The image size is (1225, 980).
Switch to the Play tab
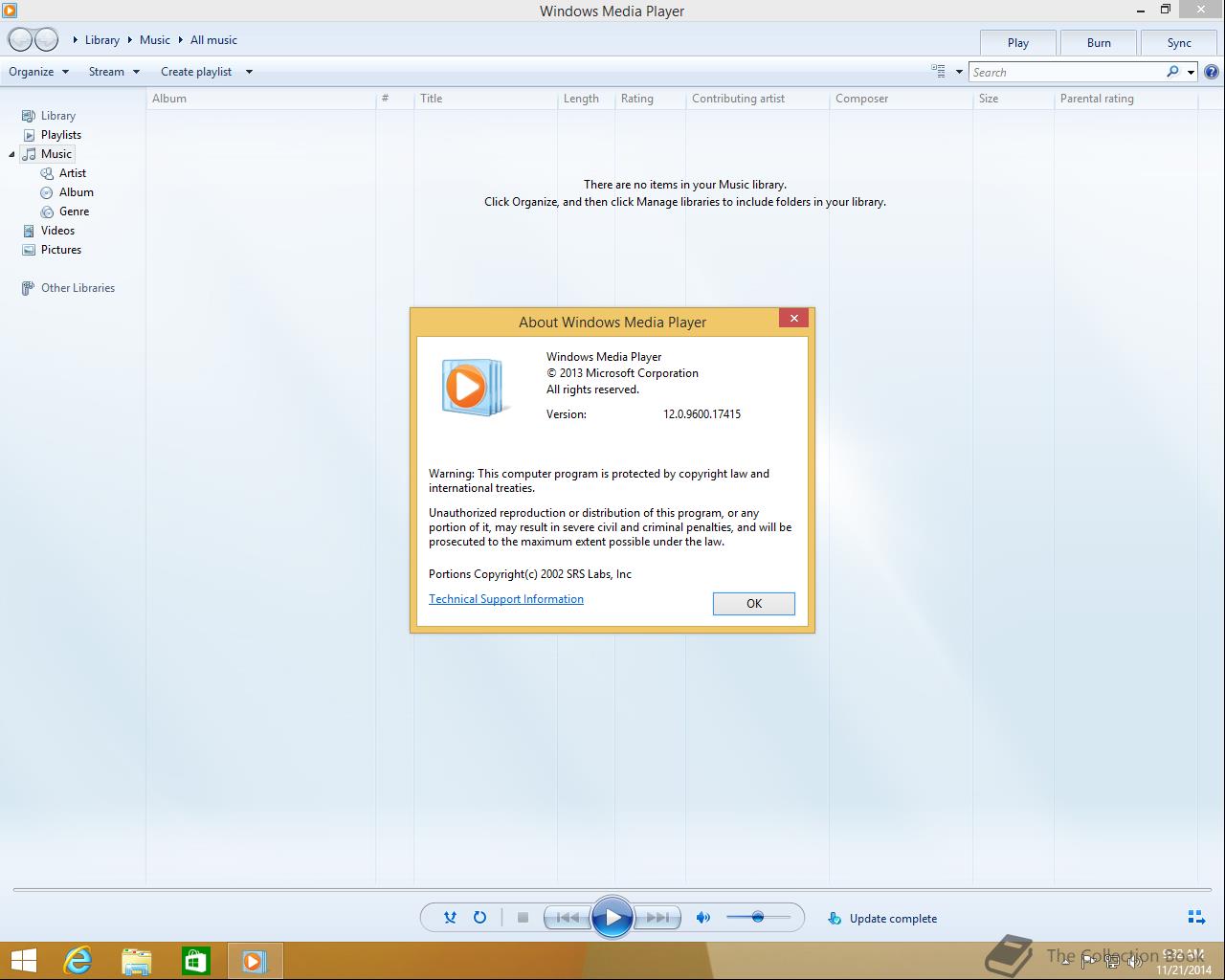pyautogui.click(x=1018, y=43)
